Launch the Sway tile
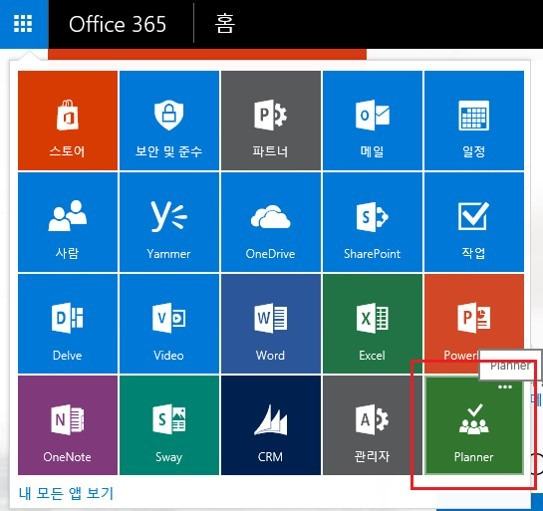 tap(169, 425)
